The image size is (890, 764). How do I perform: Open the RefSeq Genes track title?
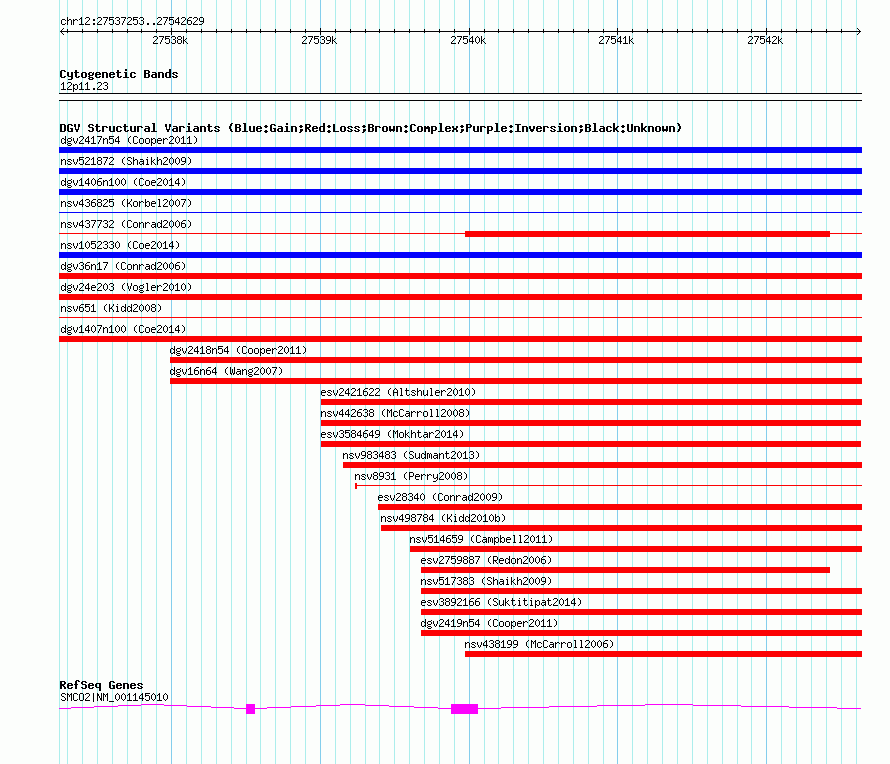101,685
